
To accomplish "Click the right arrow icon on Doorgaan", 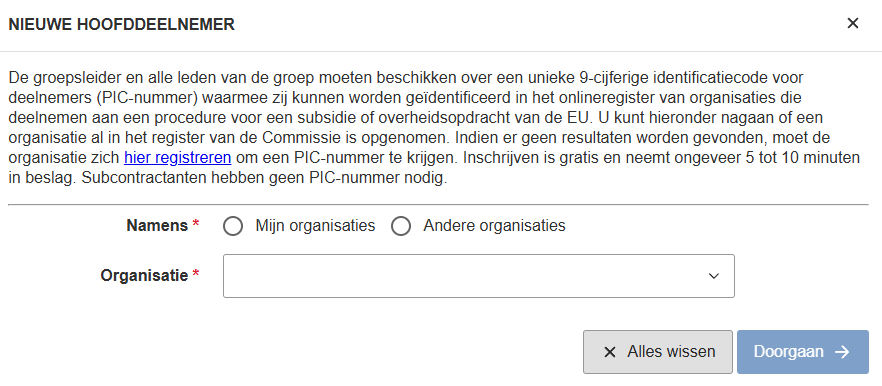I will tap(842, 352).
